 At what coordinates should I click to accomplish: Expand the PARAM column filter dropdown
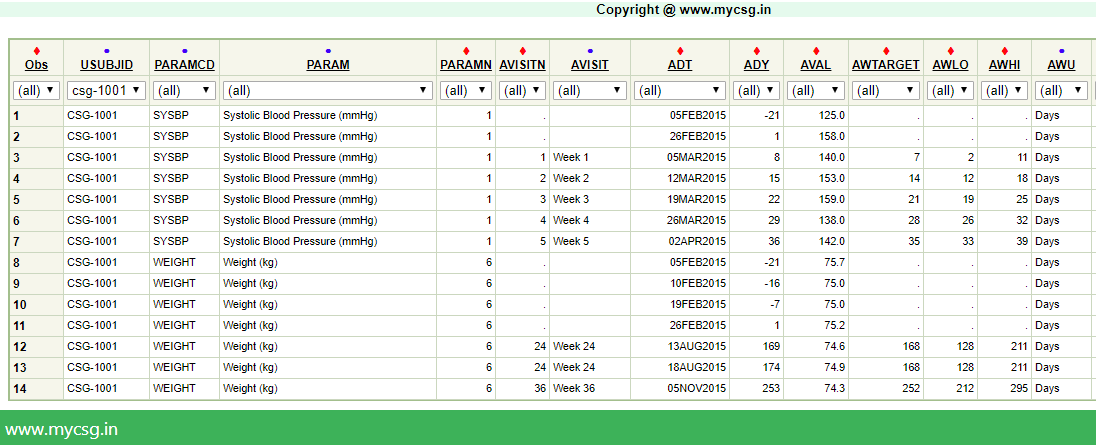[328, 90]
